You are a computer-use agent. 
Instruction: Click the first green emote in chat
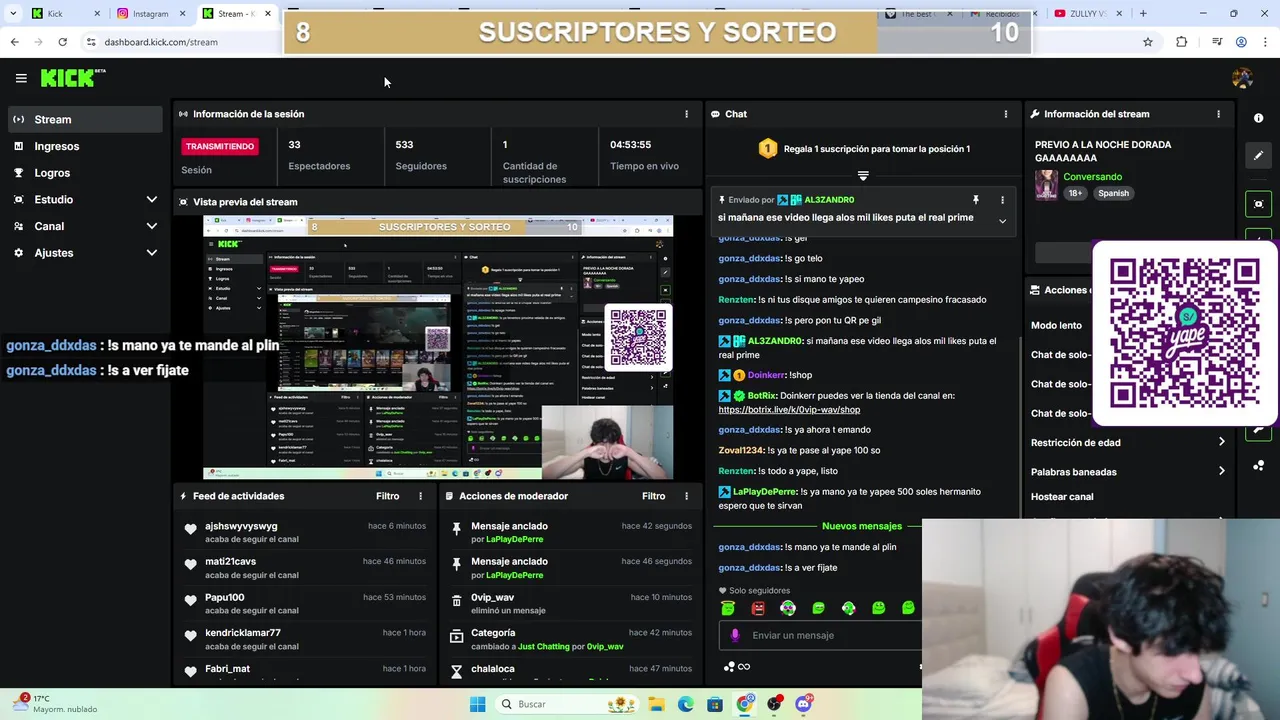coord(728,608)
